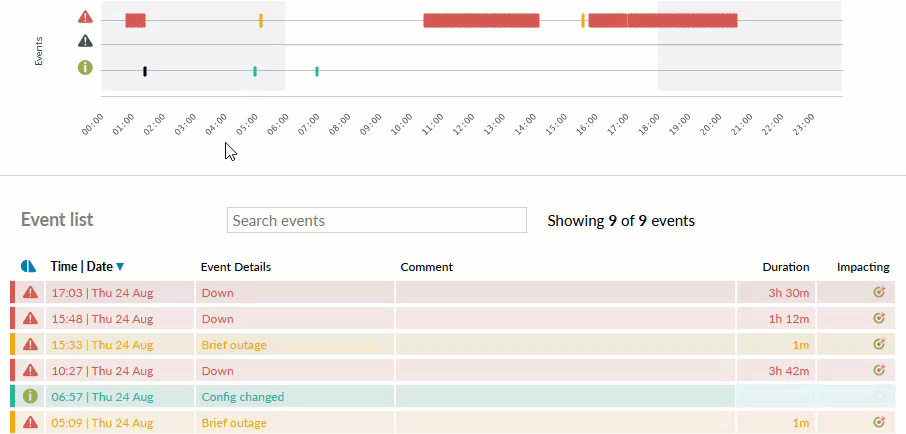Screen dimensions: 906x434
Task: Click the red critical alert icon on timeline
Action: tap(85, 17)
